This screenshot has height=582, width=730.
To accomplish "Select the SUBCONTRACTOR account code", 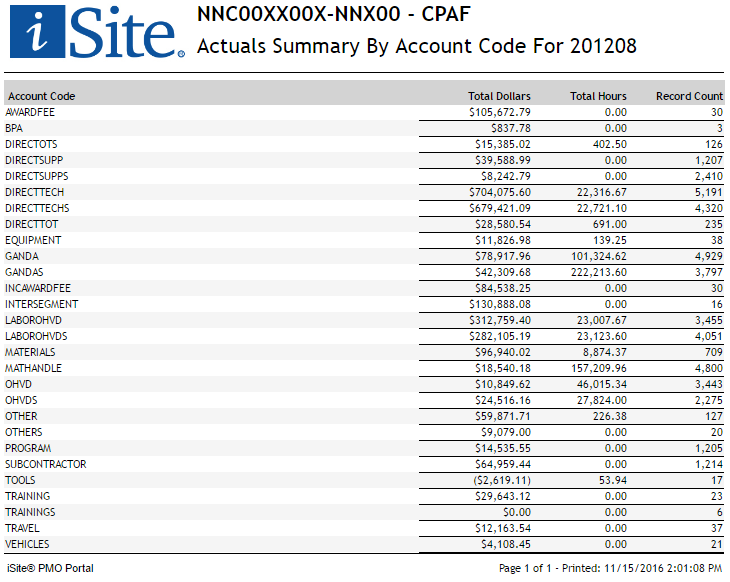I will pos(46,464).
